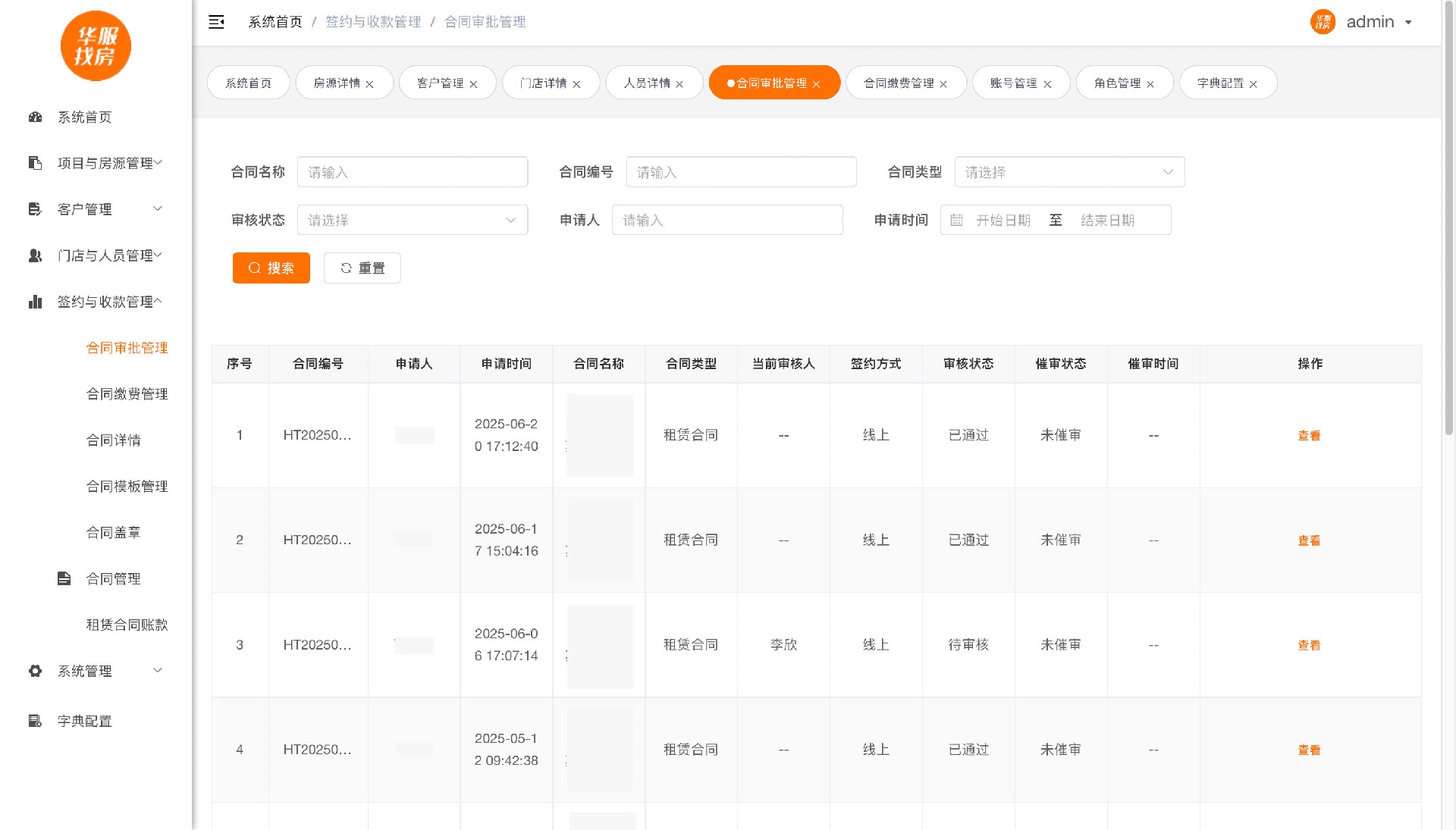Close the 账号管理 tab

(1047, 84)
